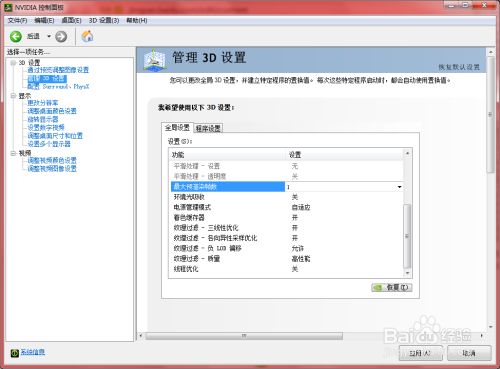
Task: Open 调整桌面尺寸和位置 task
Action: tap(55, 136)
